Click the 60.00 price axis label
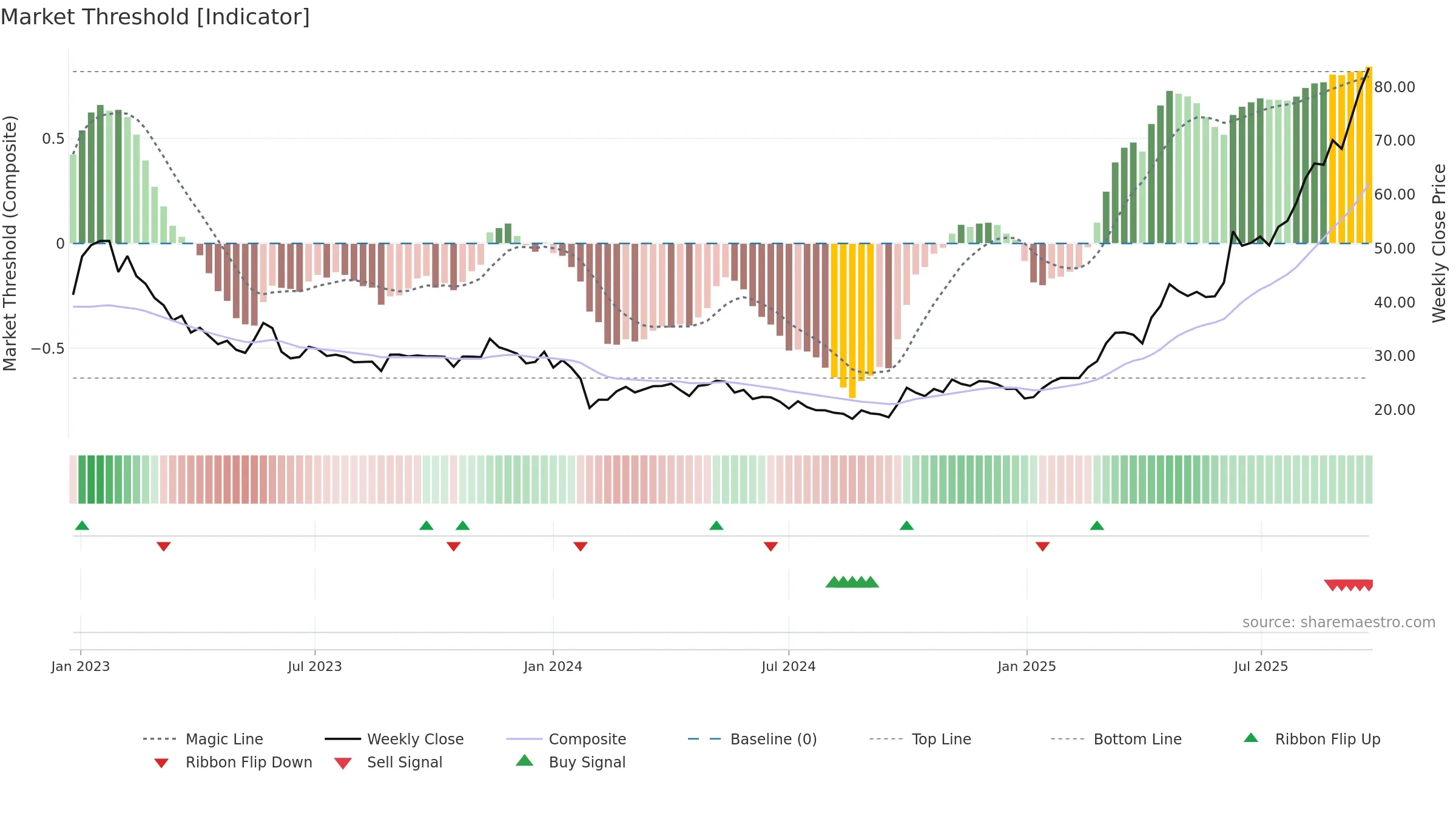 point(1395,195)
